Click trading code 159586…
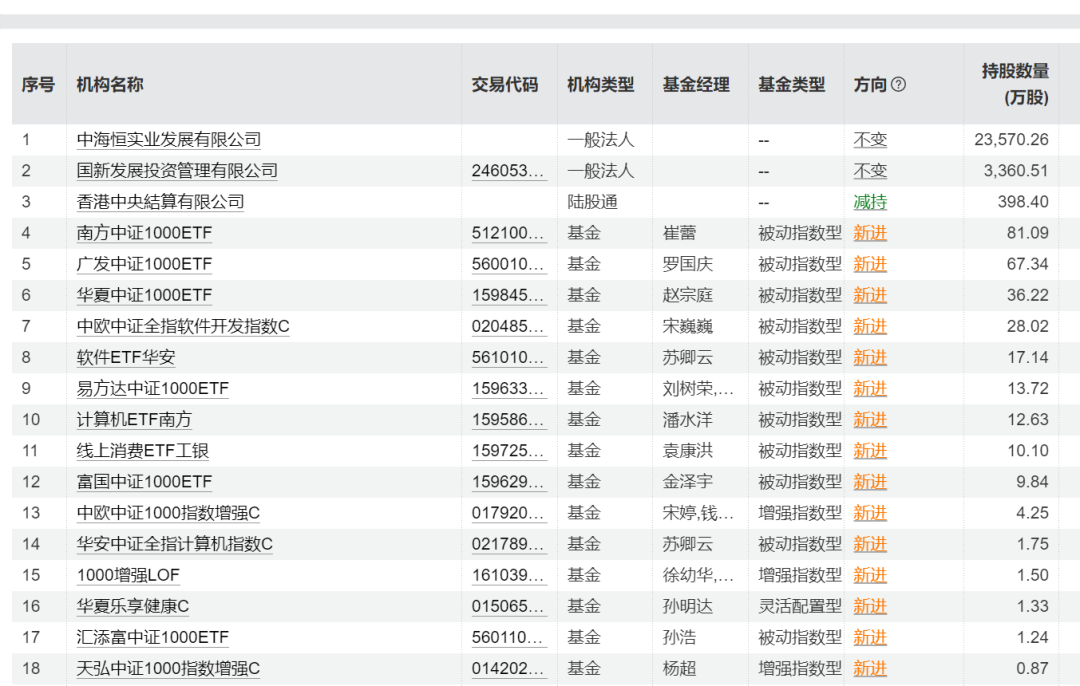The height and width of the screenshot is (686, 1080). click(x=509, y=419)
